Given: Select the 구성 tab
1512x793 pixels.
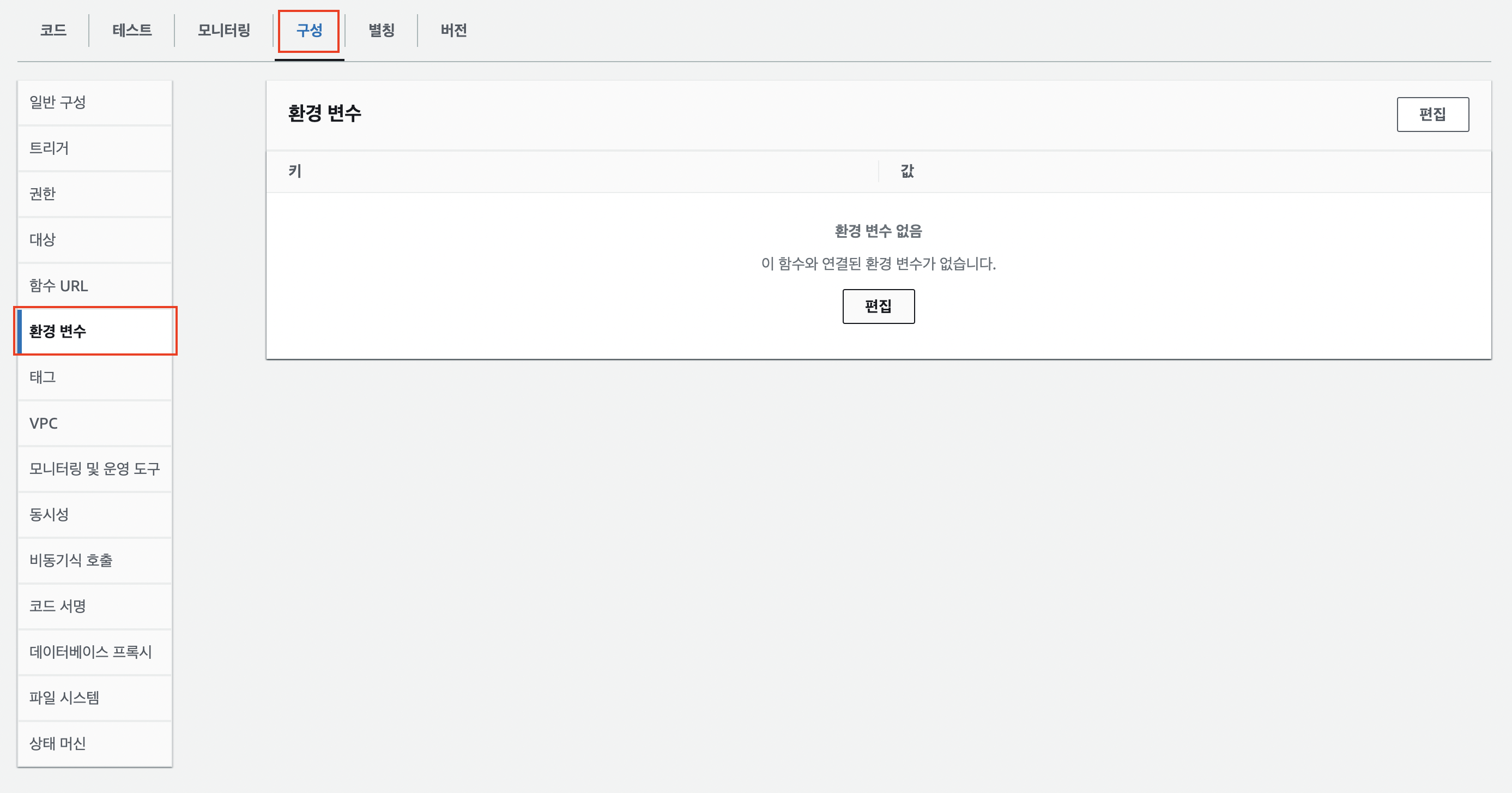Looking at the screenshot, I should 309,30.
